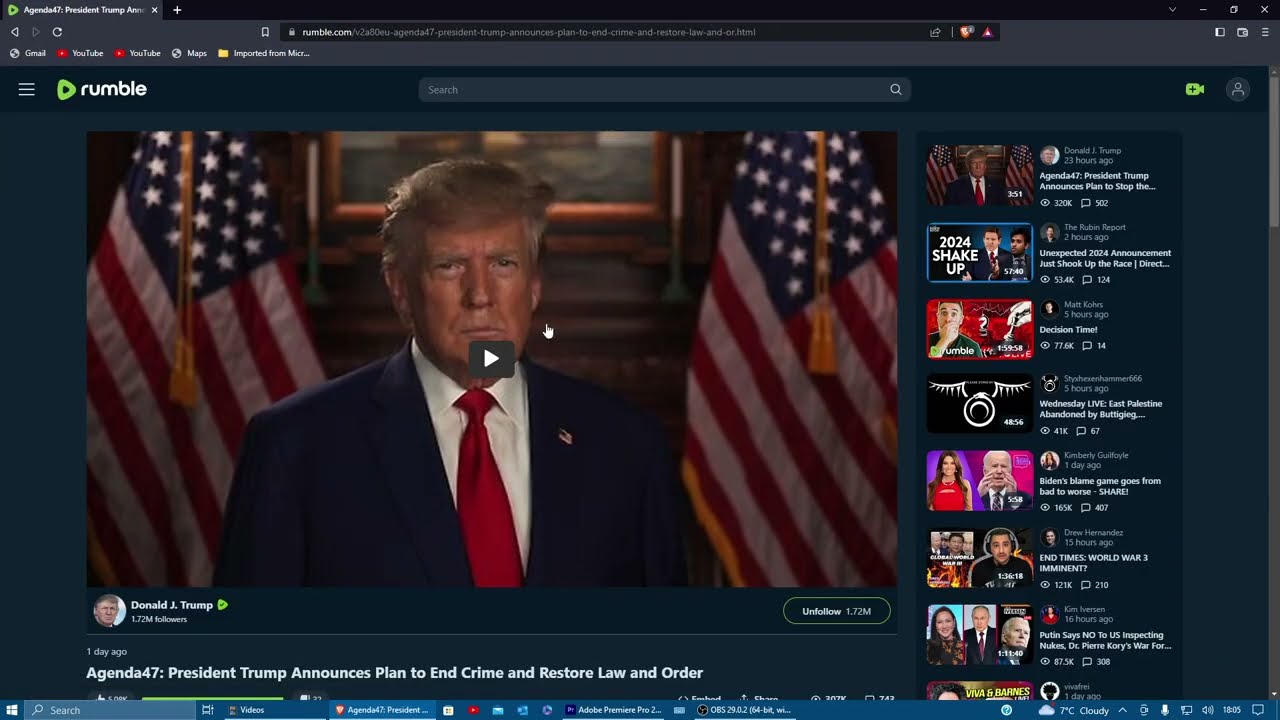Click Kim Iversen channel name
This screenshot has width=1280, height=720.
[1084, 609]
